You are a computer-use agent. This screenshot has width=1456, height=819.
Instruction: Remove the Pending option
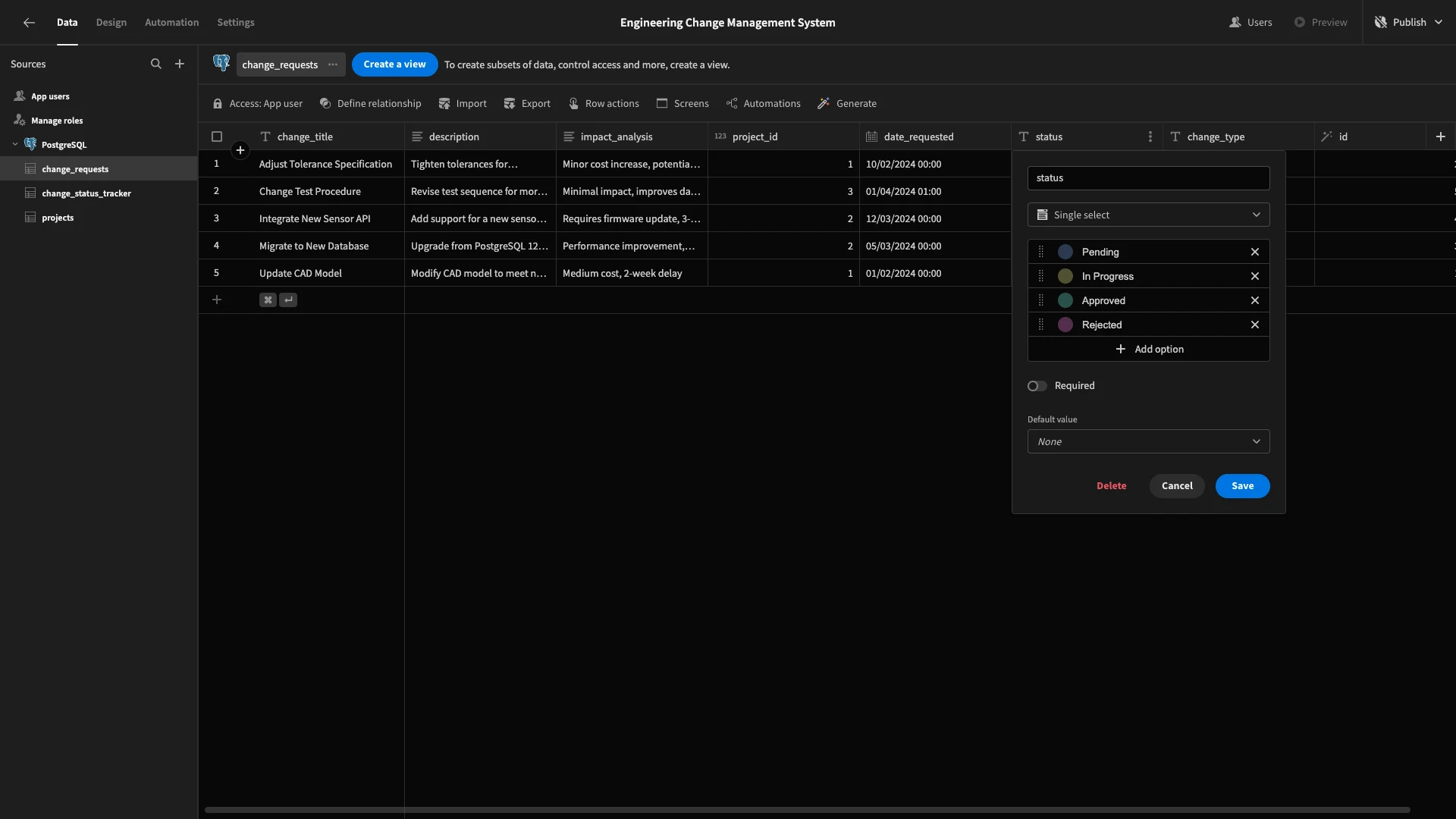1255,252
